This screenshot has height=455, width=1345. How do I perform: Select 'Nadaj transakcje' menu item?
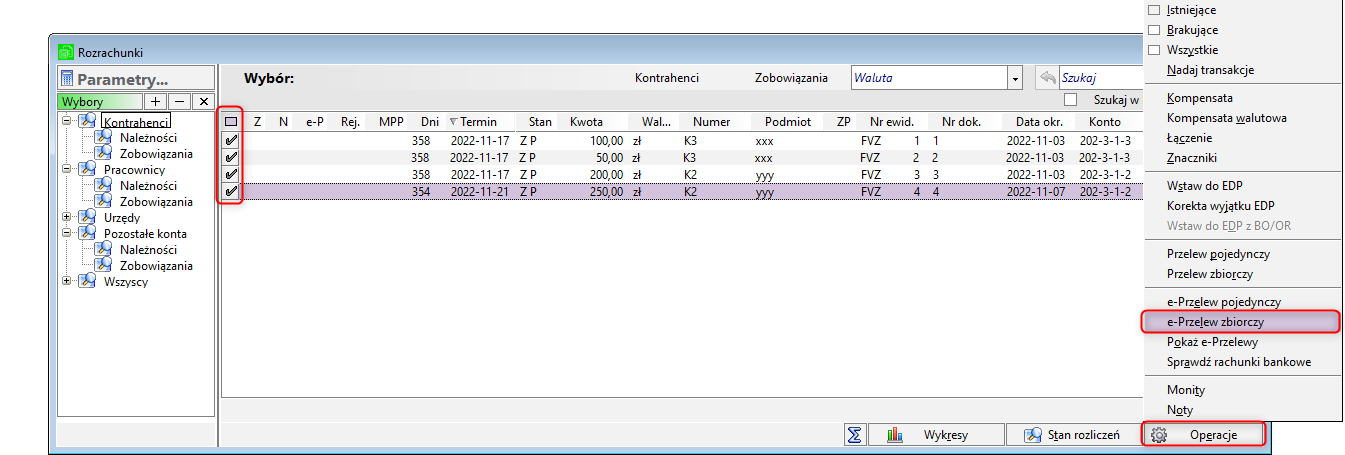[1240, 70]
